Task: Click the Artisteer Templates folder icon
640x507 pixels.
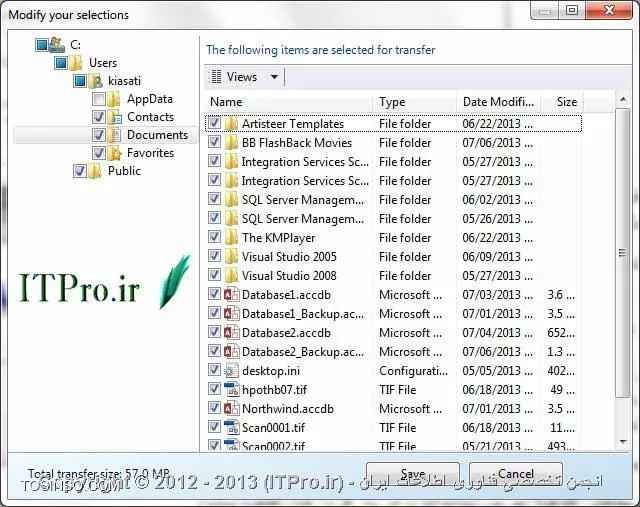Action: 231,123
